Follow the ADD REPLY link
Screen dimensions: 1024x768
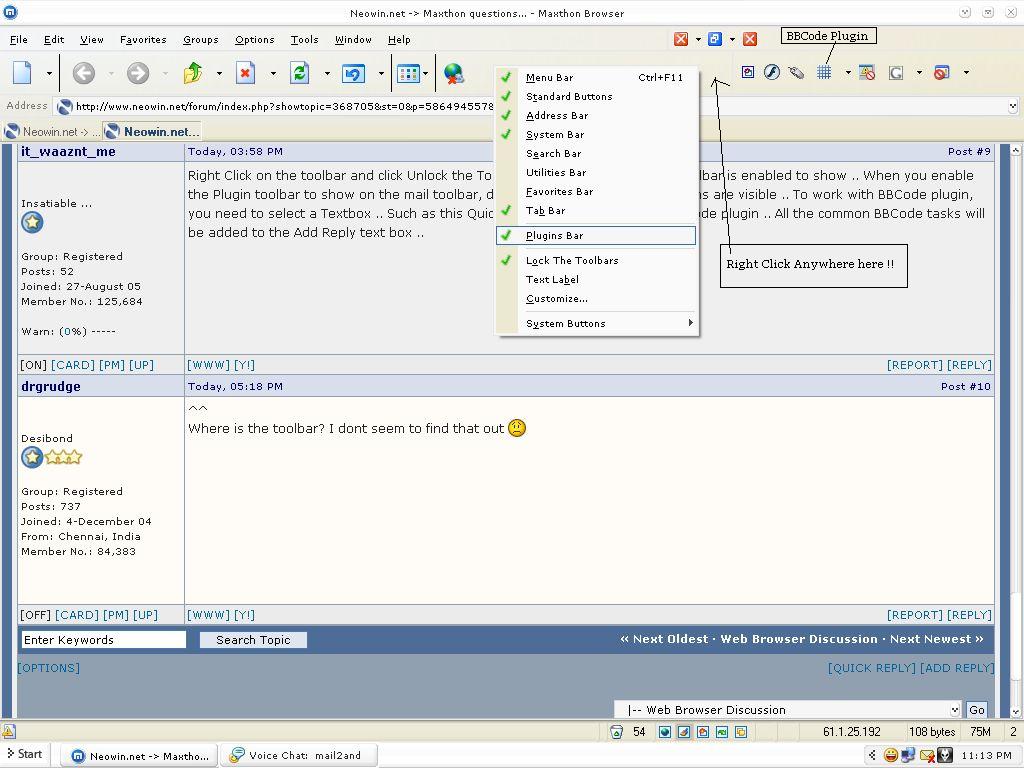957,668
